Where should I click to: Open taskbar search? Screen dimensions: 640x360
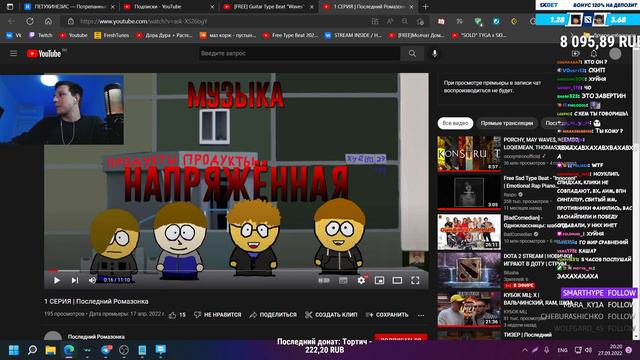point(32,350)
